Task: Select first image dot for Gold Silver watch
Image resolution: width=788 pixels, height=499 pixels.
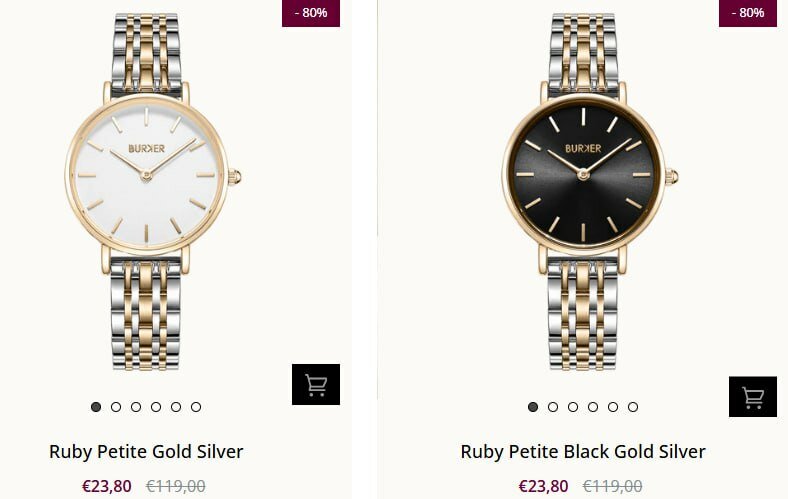Action: click(96, 407)
